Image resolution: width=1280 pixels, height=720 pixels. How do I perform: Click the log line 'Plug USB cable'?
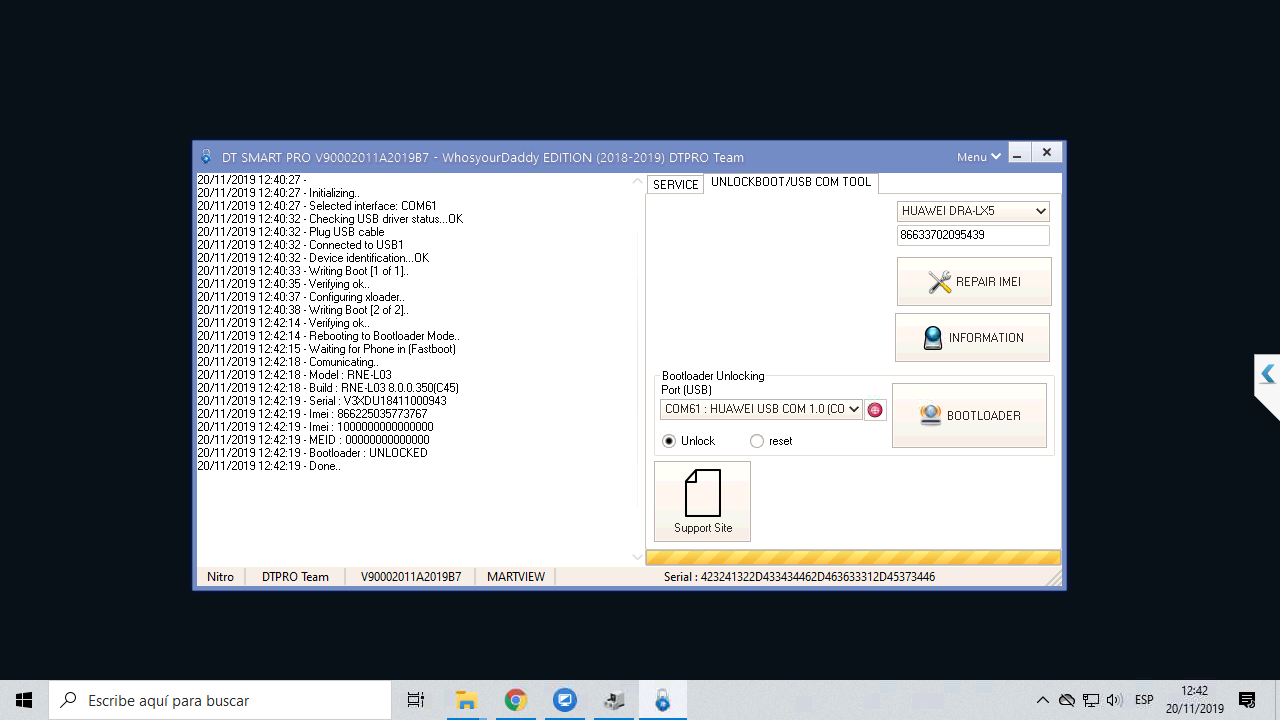click(x=291, y=232)
